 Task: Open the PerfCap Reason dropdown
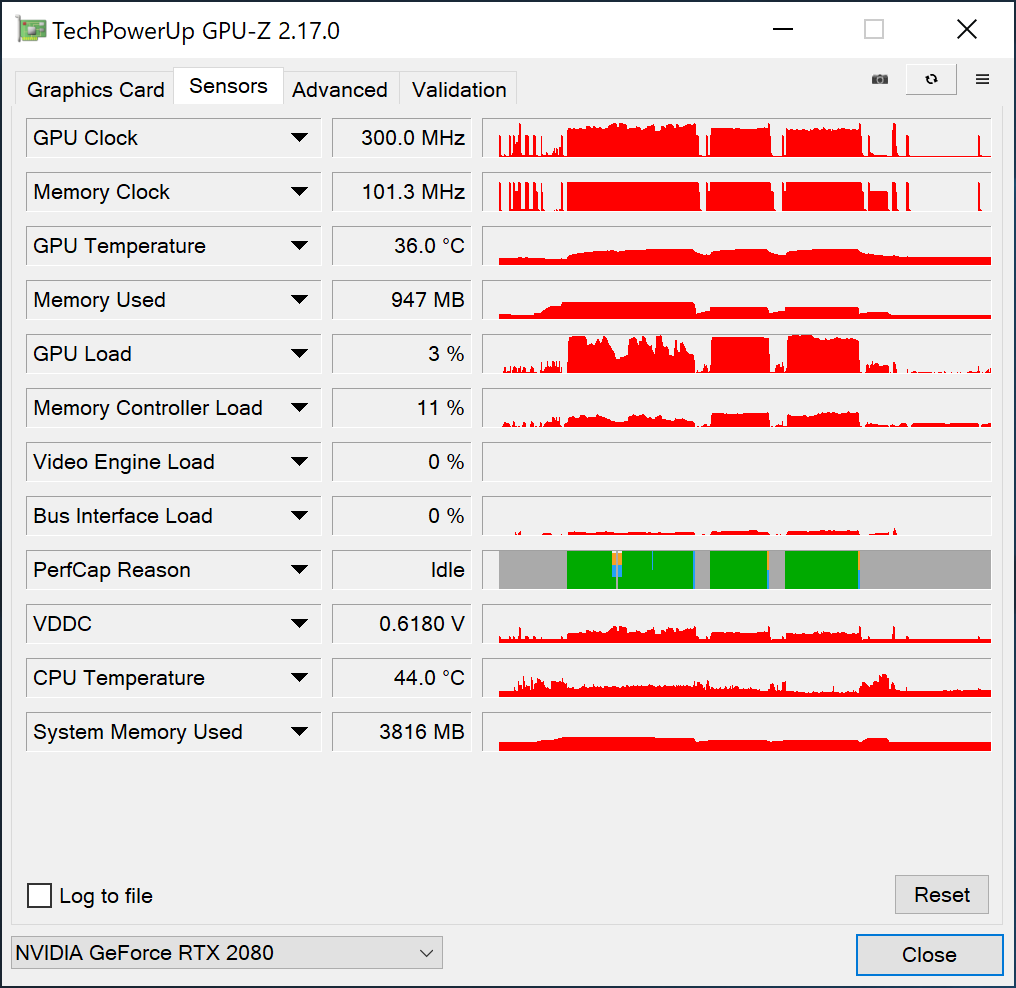[173, 569]
